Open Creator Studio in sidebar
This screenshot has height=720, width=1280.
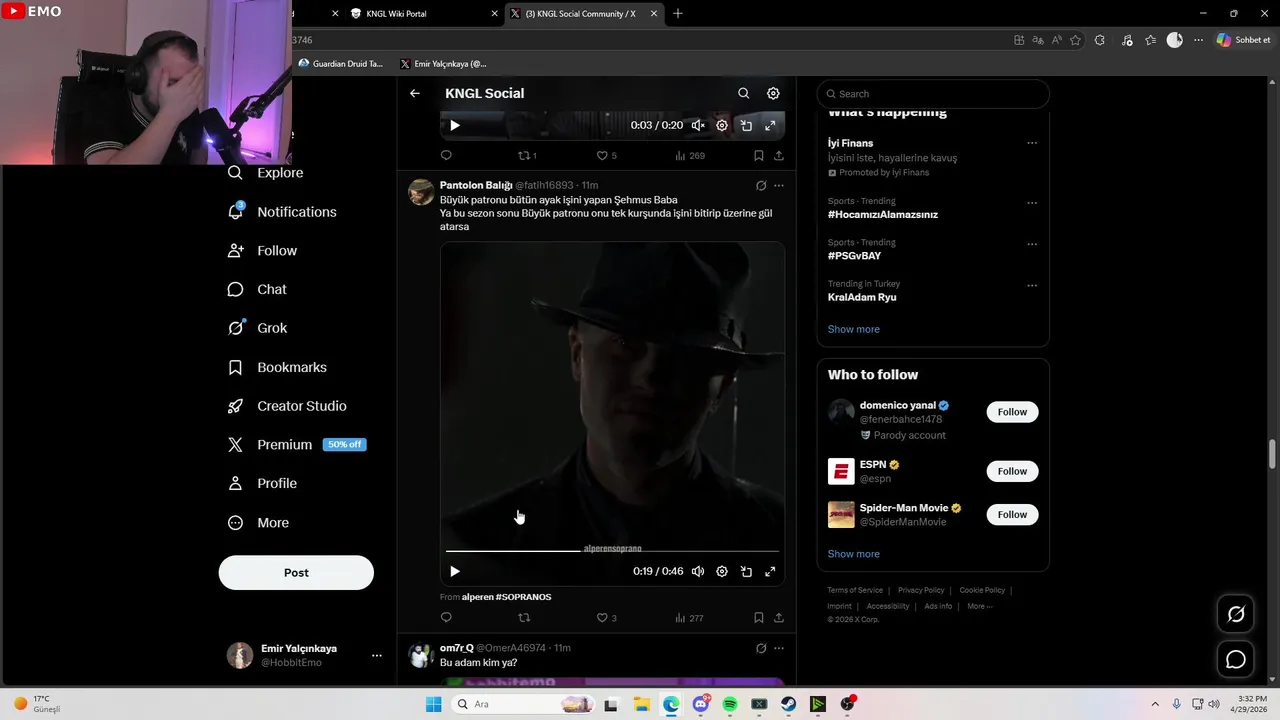click(x=287, y=406)
